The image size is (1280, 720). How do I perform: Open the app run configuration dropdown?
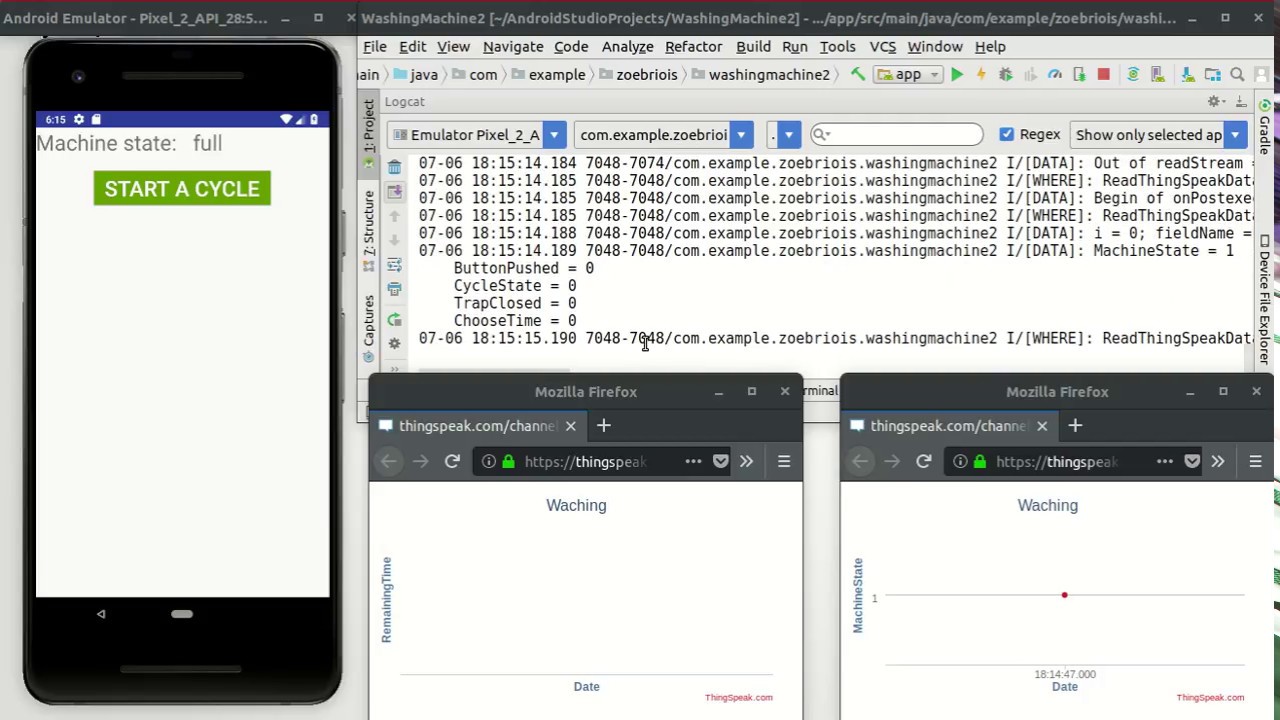pyautogui.click(x=908, y=75)
